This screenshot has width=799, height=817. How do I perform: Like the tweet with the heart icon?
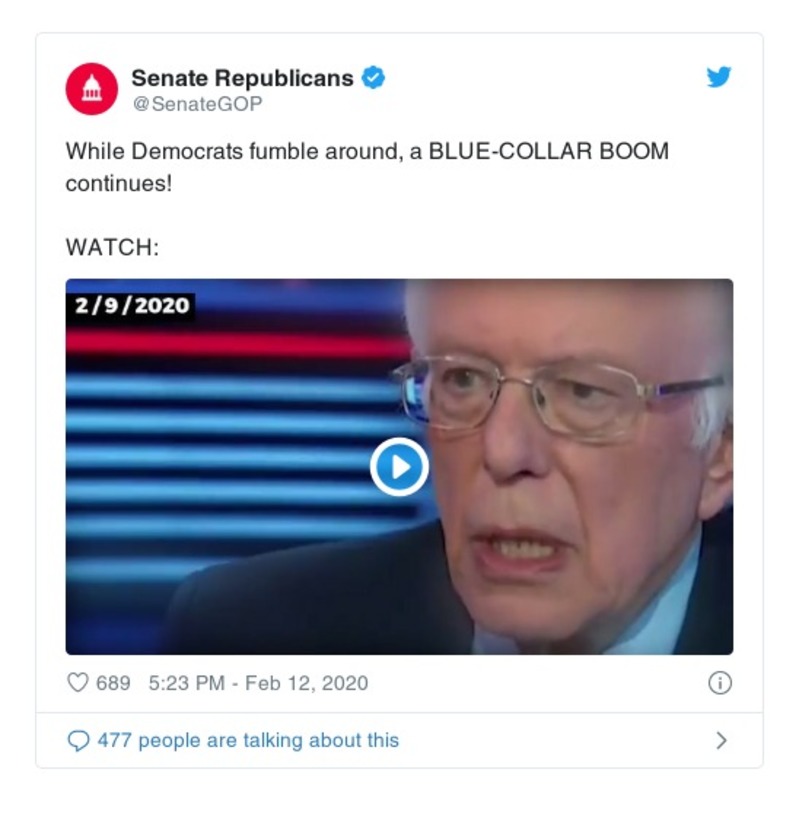pos(78,683)
